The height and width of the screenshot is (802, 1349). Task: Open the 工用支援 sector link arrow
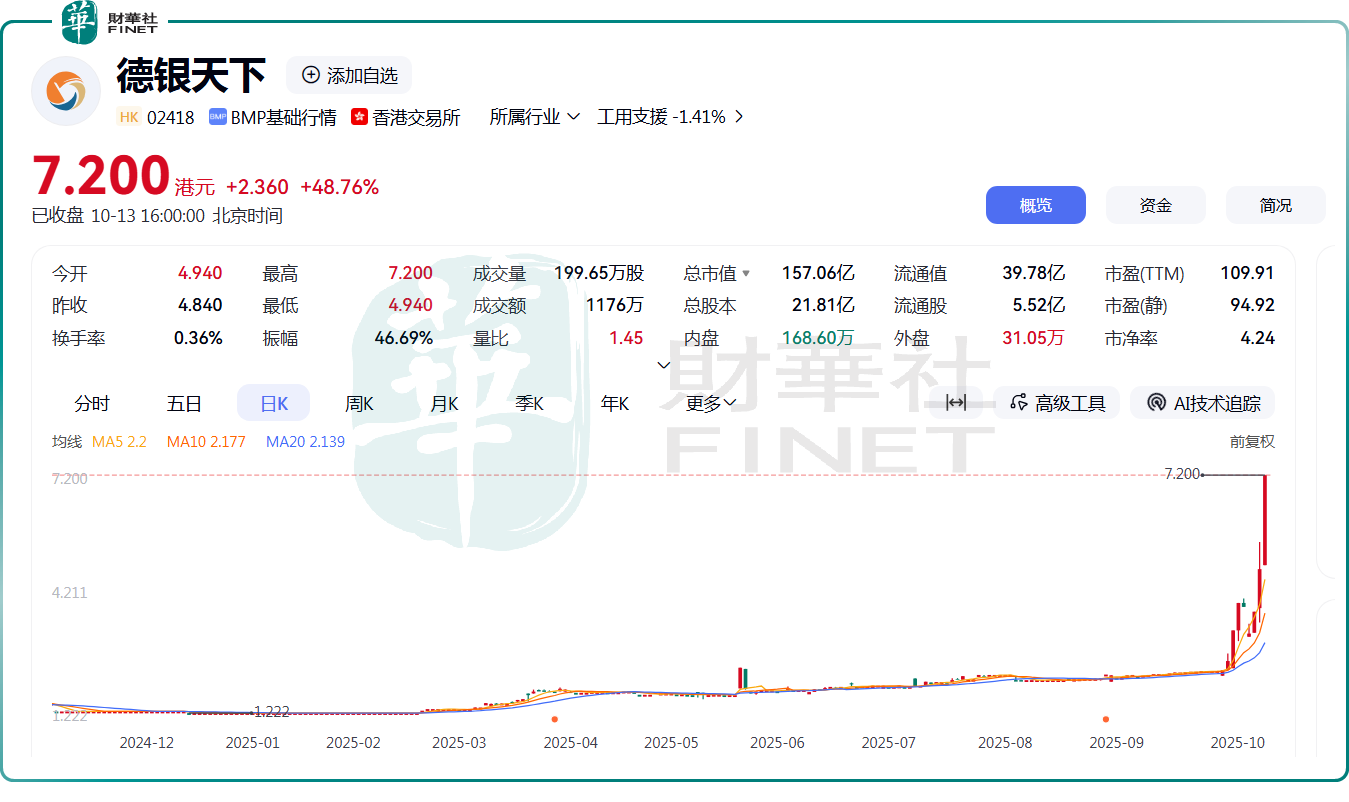739,117
